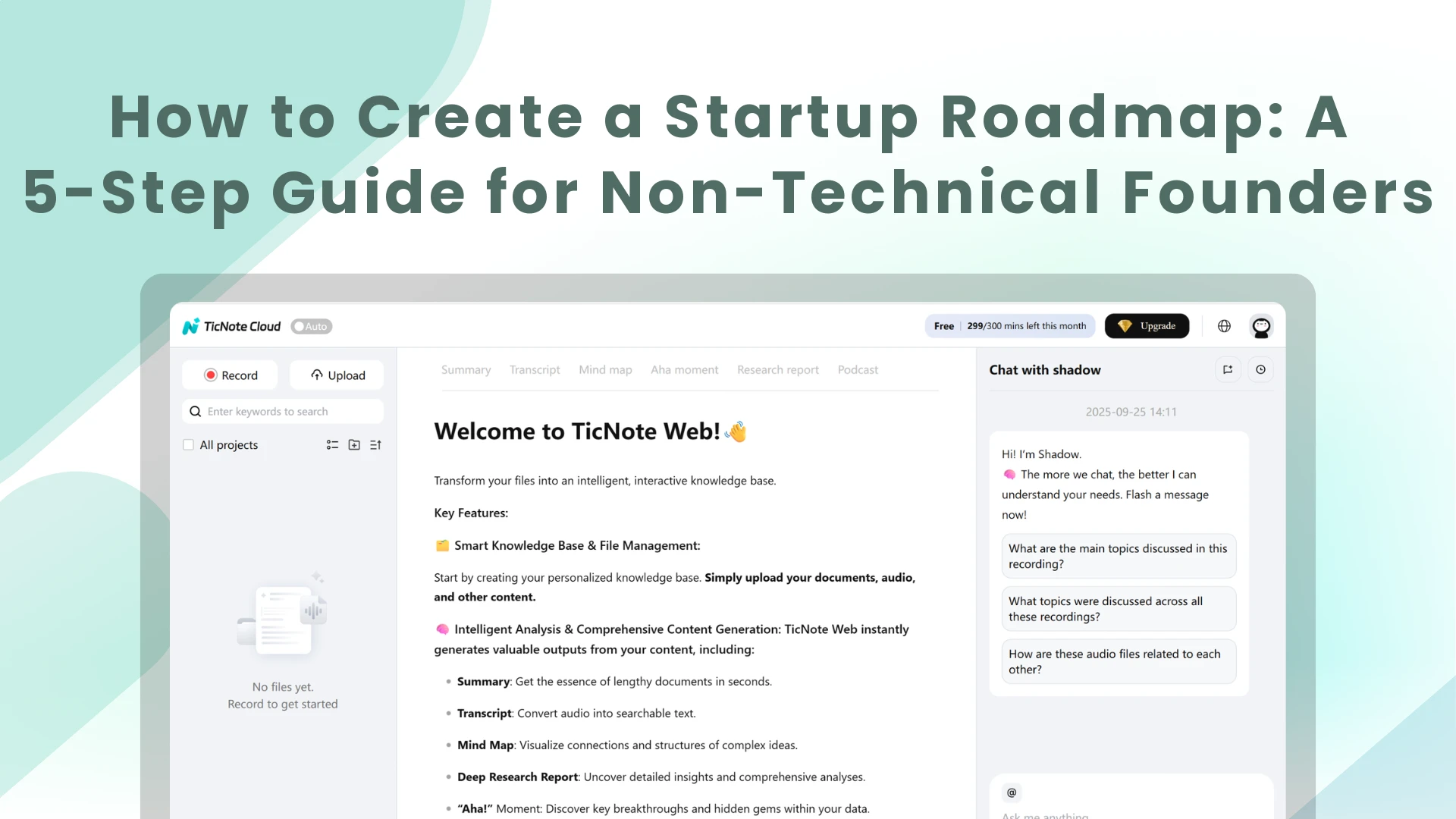Click the @ mention icon
This screenshot has width=1456, height=819.
click(x=1012, y=792)
